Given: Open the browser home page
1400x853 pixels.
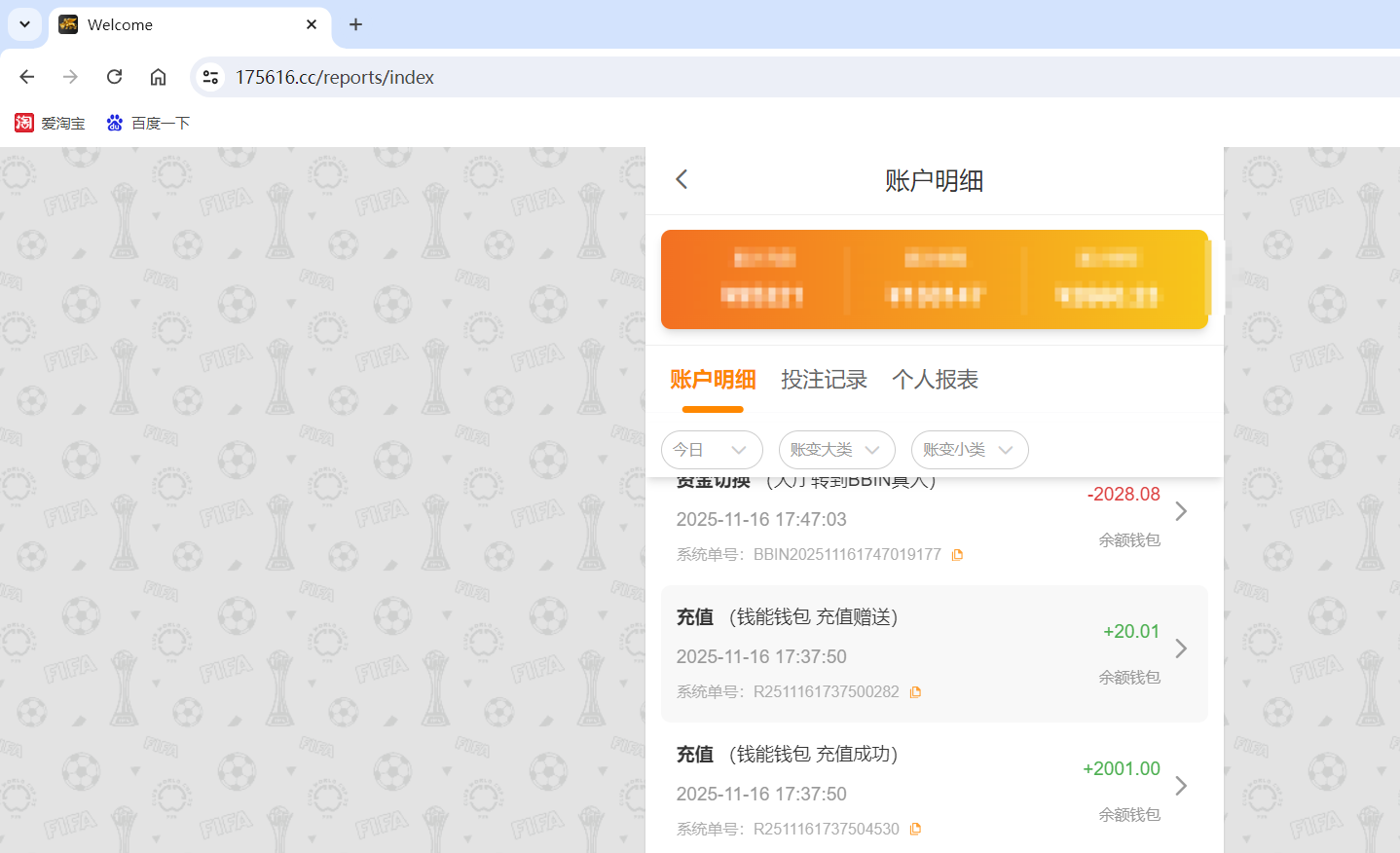Looking at the screenshot, I should click(158, 76).
